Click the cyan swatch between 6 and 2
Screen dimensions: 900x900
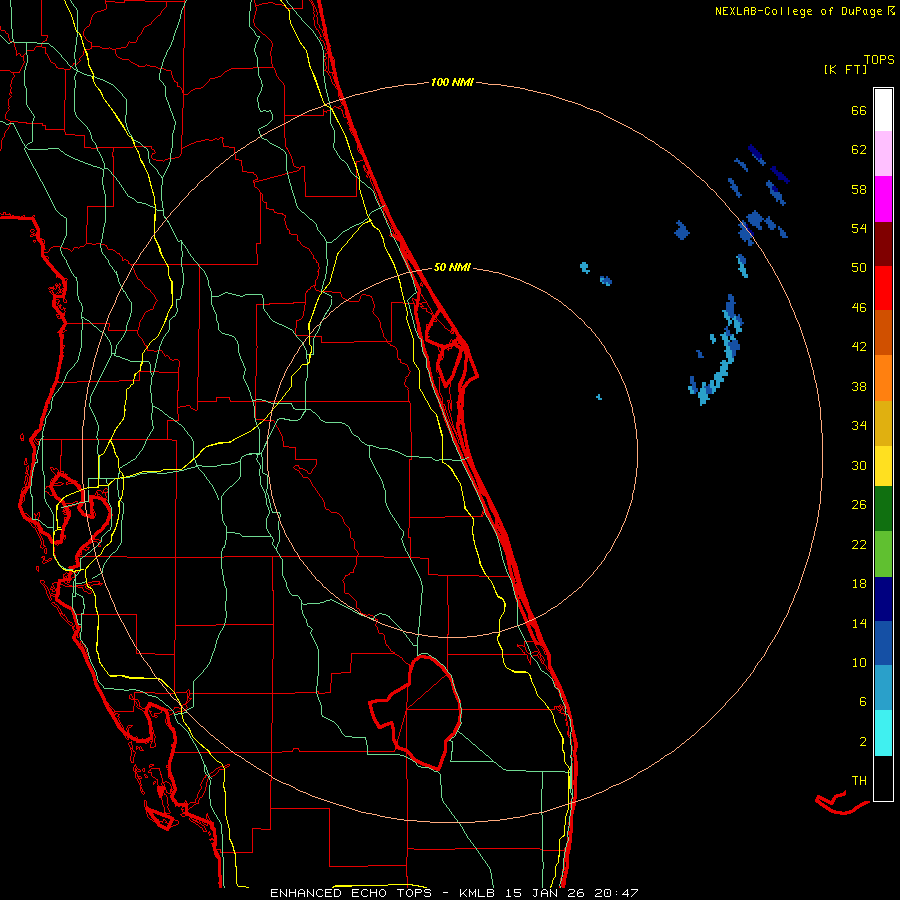pyautogui.click(x=883, y=733)
